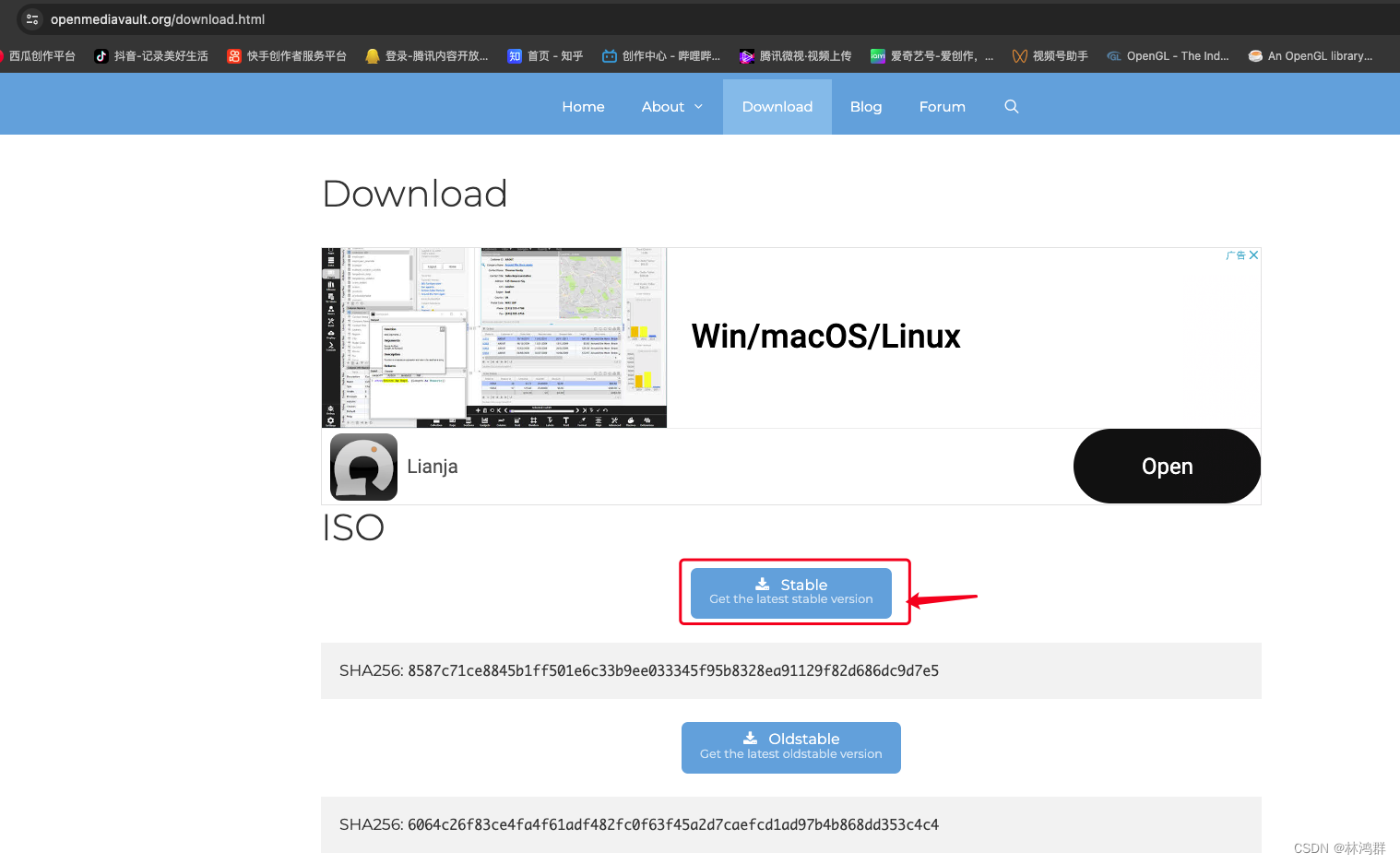Download the Oldstable ISO version
1400x864 pixels.
(x=790, y=747)
